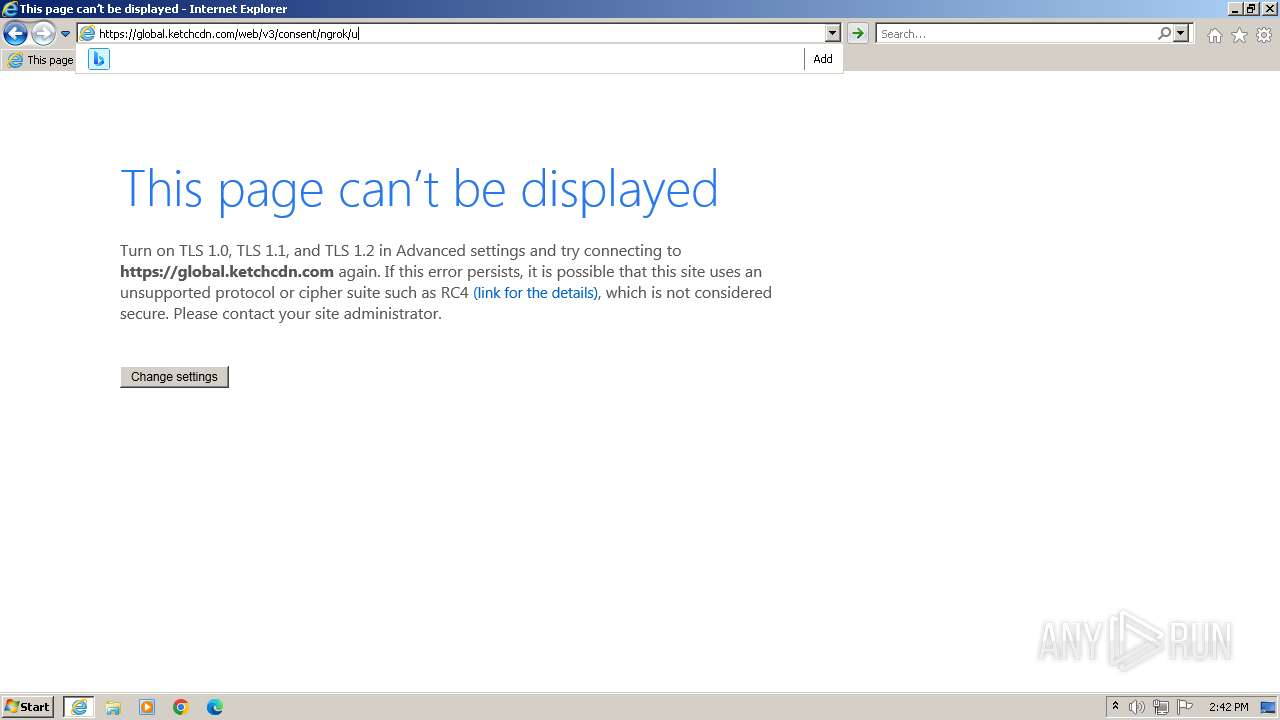The width and height of the screenshot is (1280, 720).
Task: Open the search provider dropdown arrow
Action: 1181,34
